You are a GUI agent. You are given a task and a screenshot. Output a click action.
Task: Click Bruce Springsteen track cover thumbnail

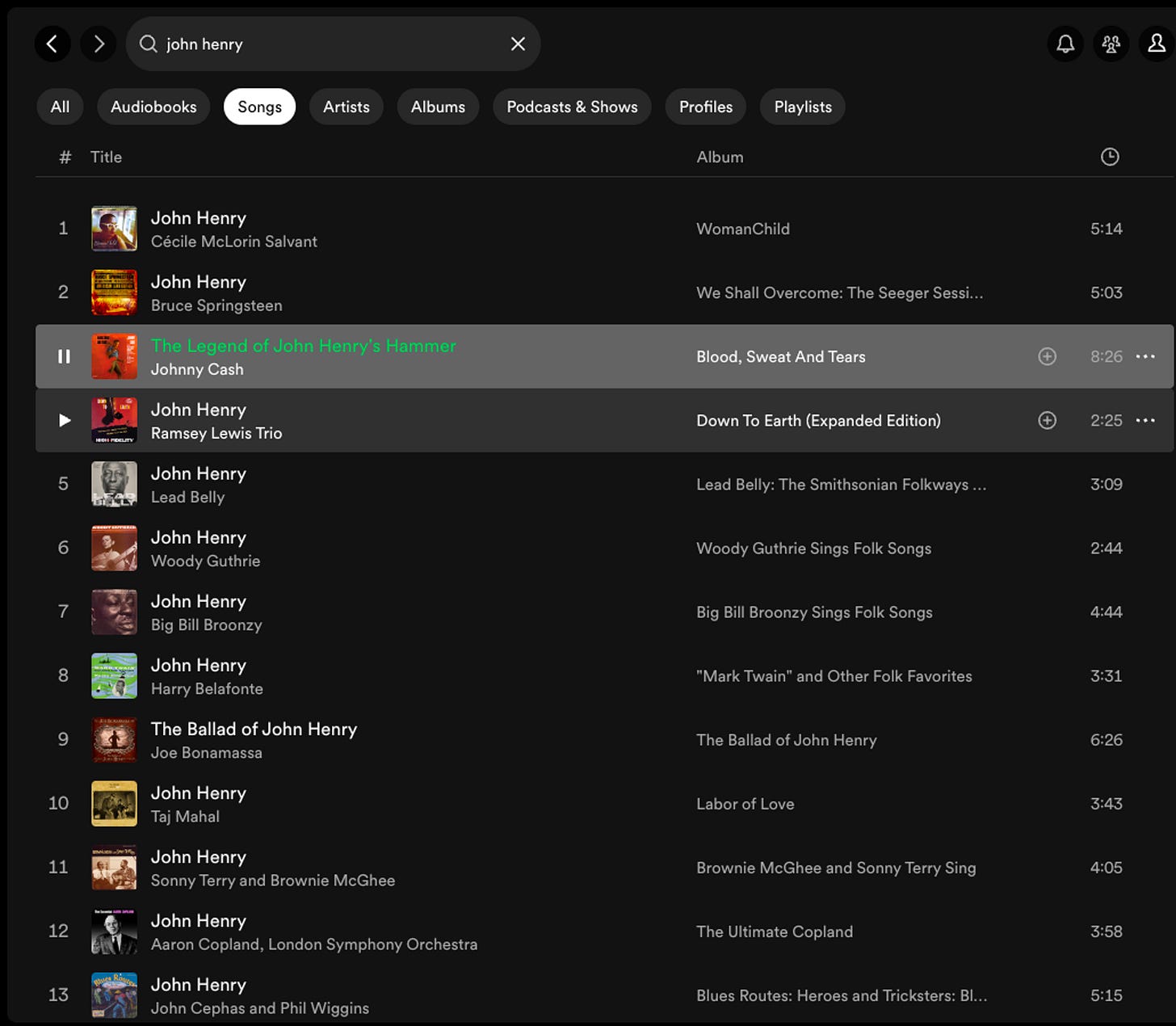(114, 292)
